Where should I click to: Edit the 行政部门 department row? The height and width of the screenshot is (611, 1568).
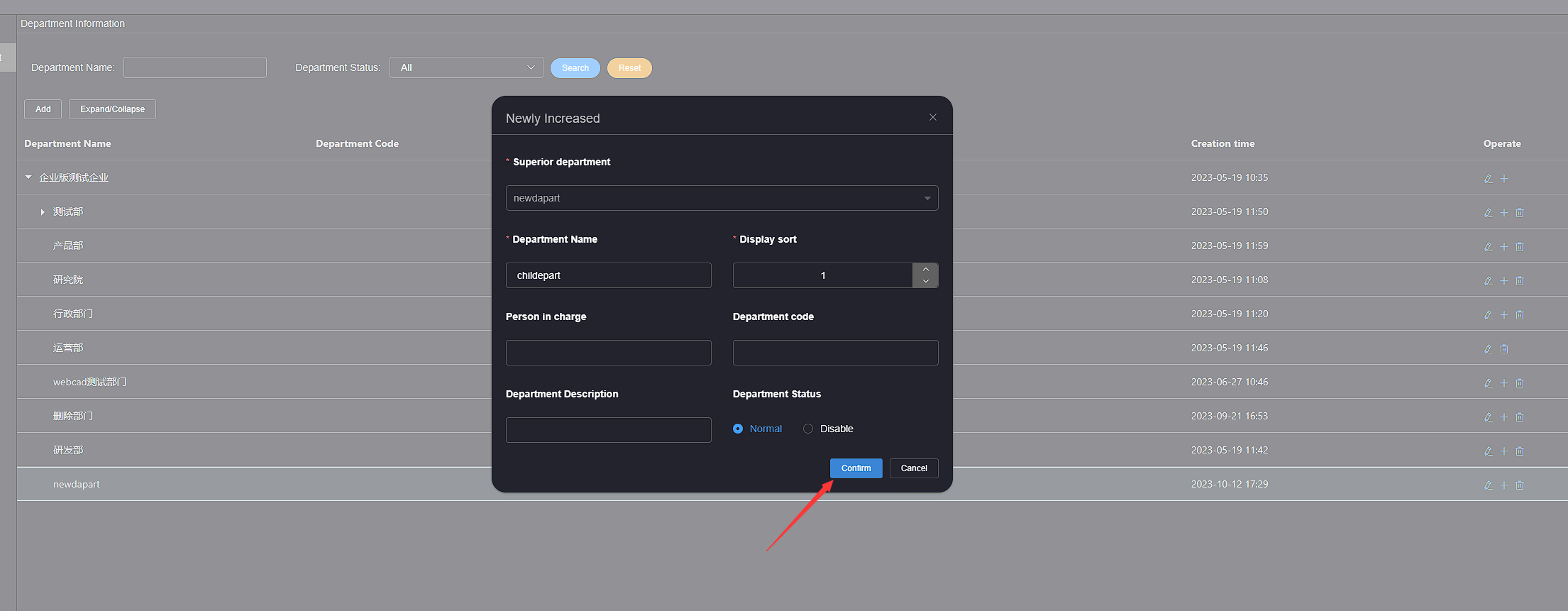pos(1488,315)
